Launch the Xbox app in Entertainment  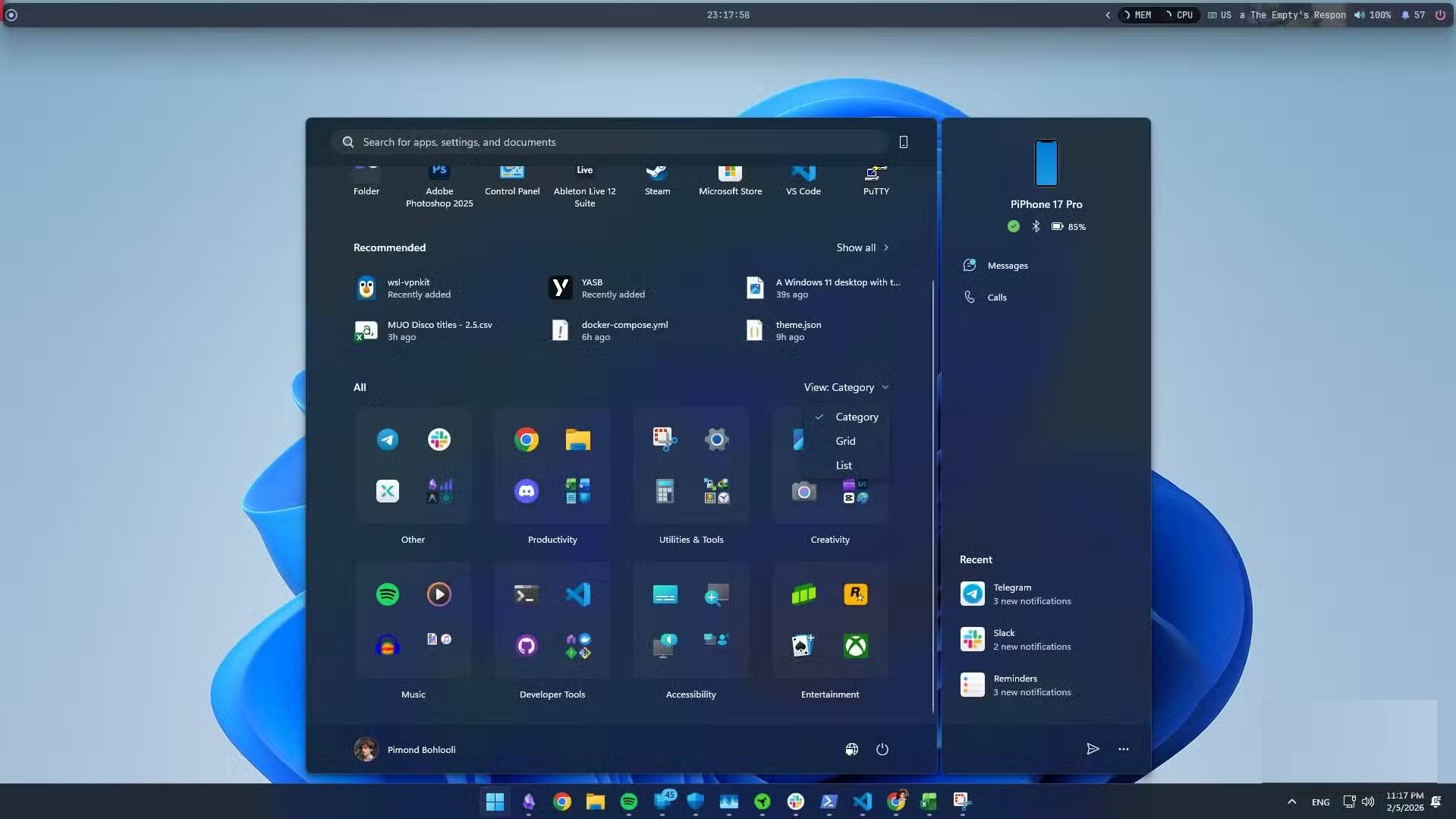tap(856, 646)
